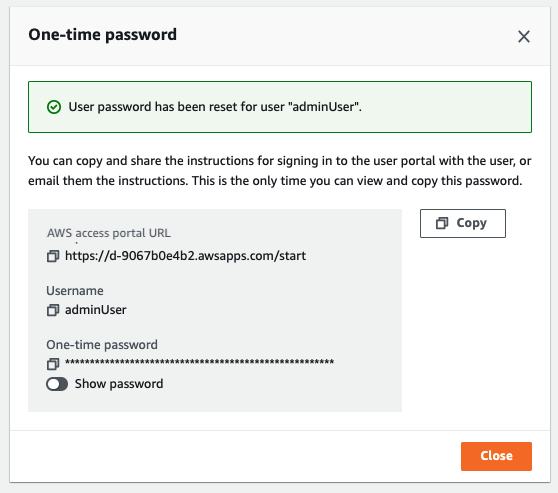Click the One-time password dialog heading
This screenshot has width=558, height=493.
tap(102, 35)
